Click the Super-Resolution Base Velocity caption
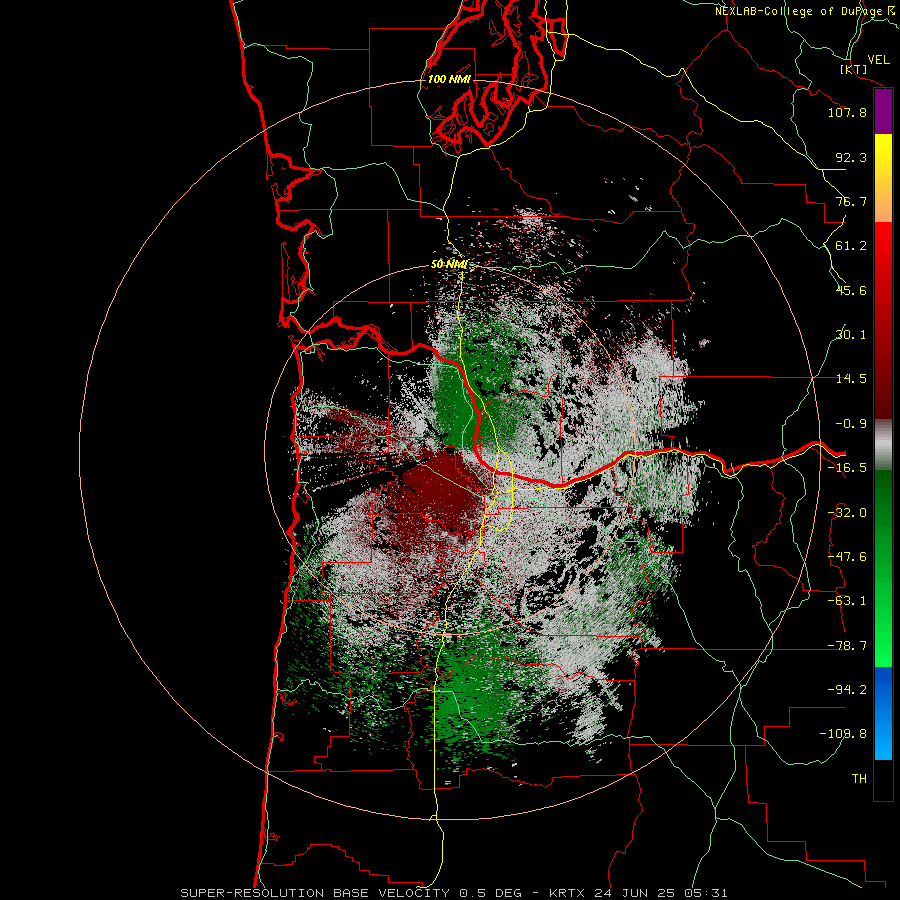 [x=454, y=893]
